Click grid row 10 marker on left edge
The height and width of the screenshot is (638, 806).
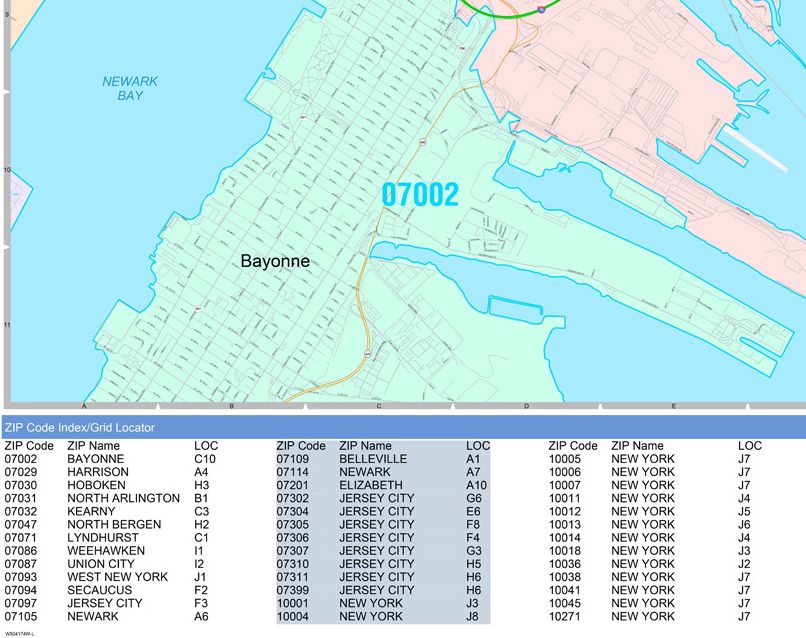click(x=7, y=170)
